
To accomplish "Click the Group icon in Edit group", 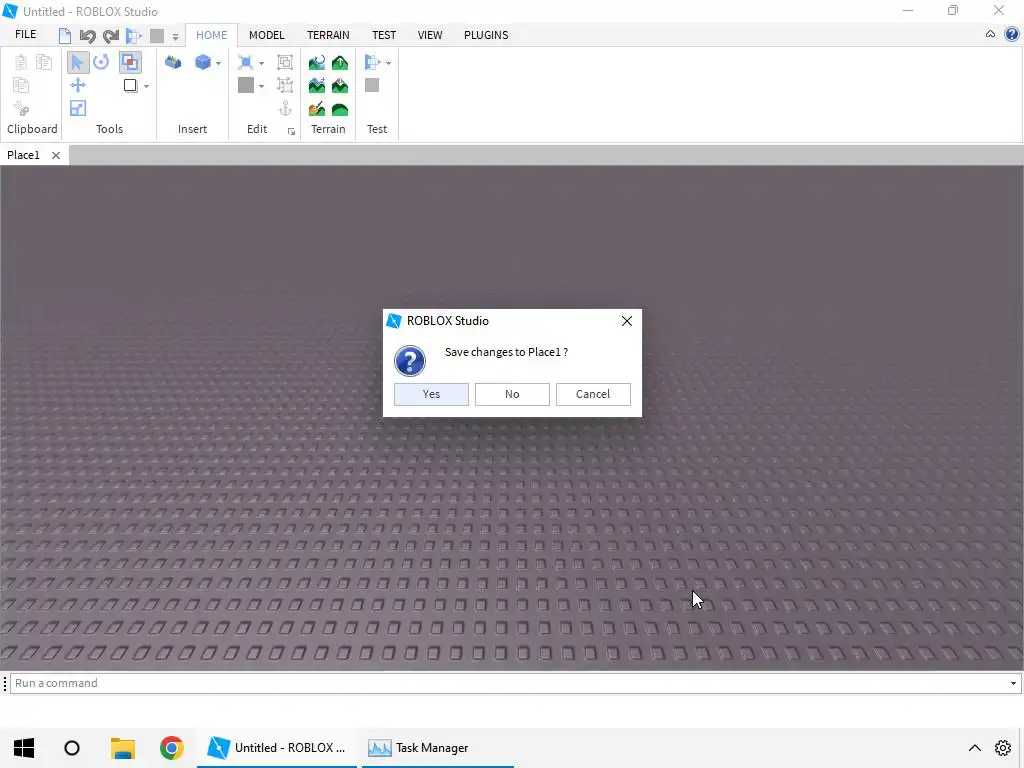I will [285, 62].
